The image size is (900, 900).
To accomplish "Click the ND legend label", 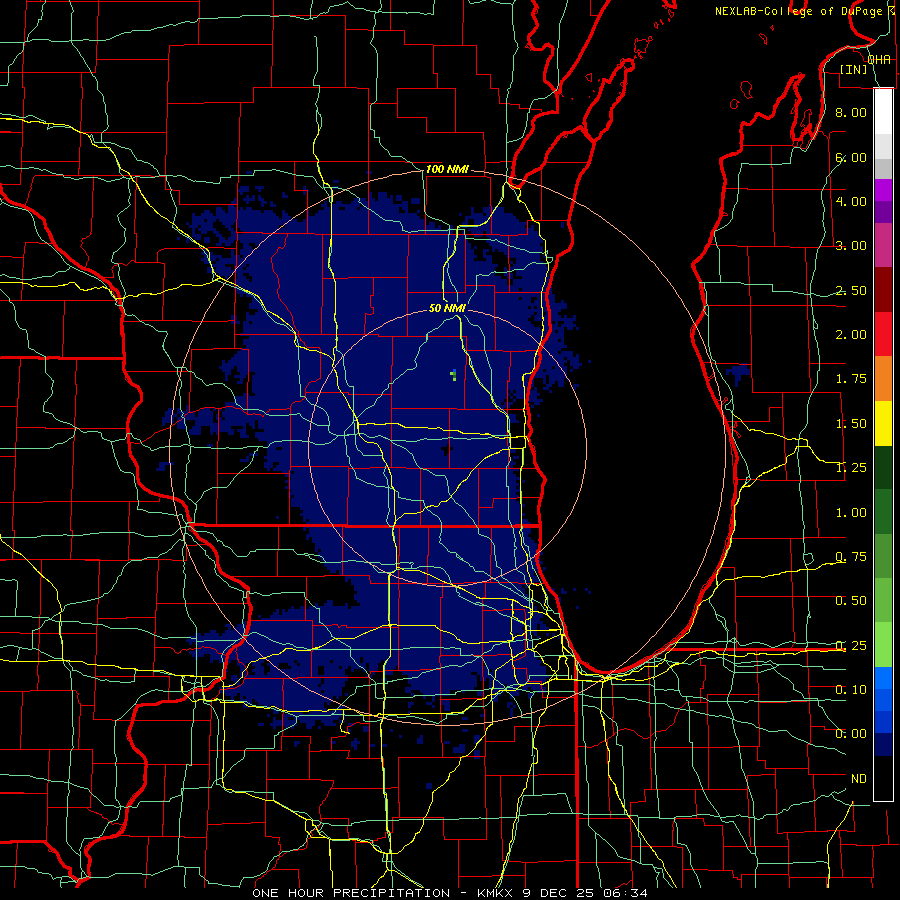I will tap(859, 779).
